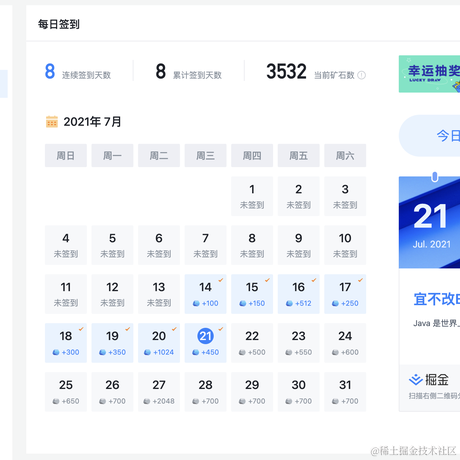This screenshot has width=460, height=460.
Task: Select day 29 with +700 reward
Action: point(252,392)
